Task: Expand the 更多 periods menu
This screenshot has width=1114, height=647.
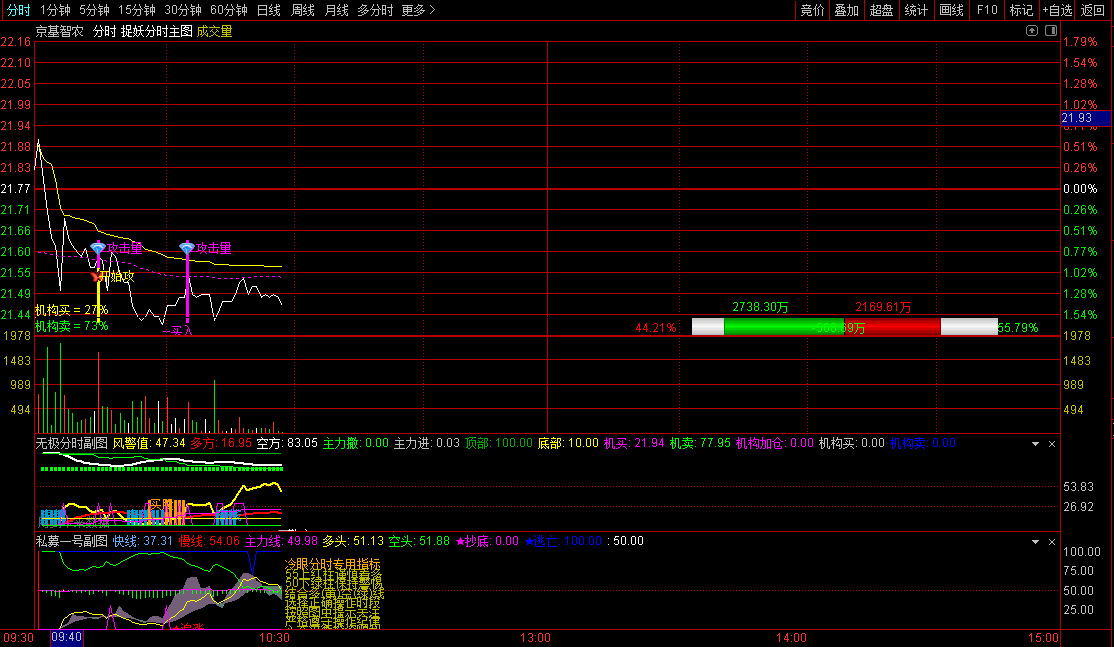Action: click(418, 10)
